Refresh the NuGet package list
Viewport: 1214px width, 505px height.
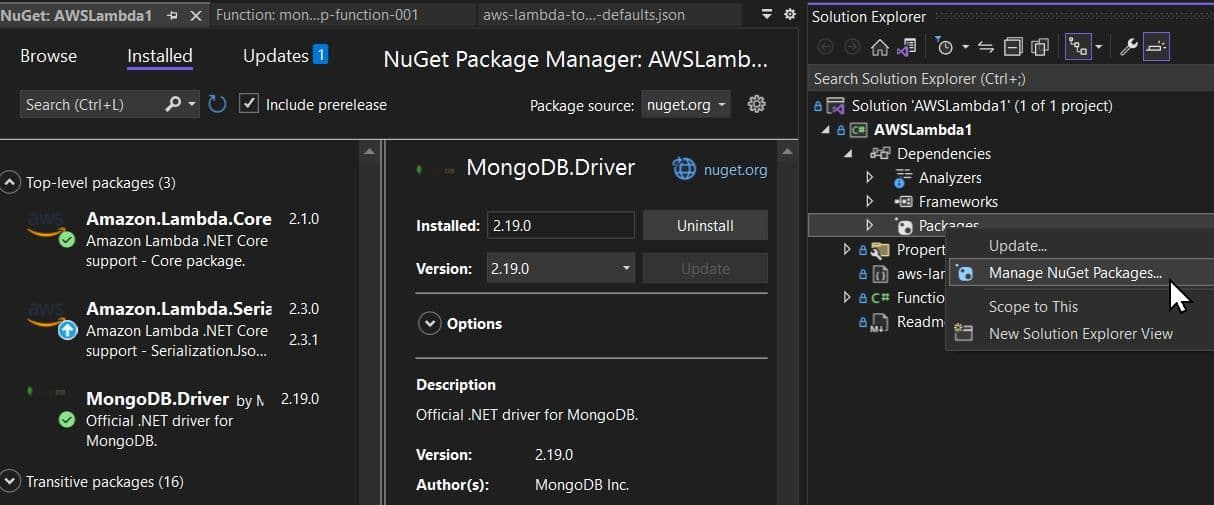tap(217, 104)
